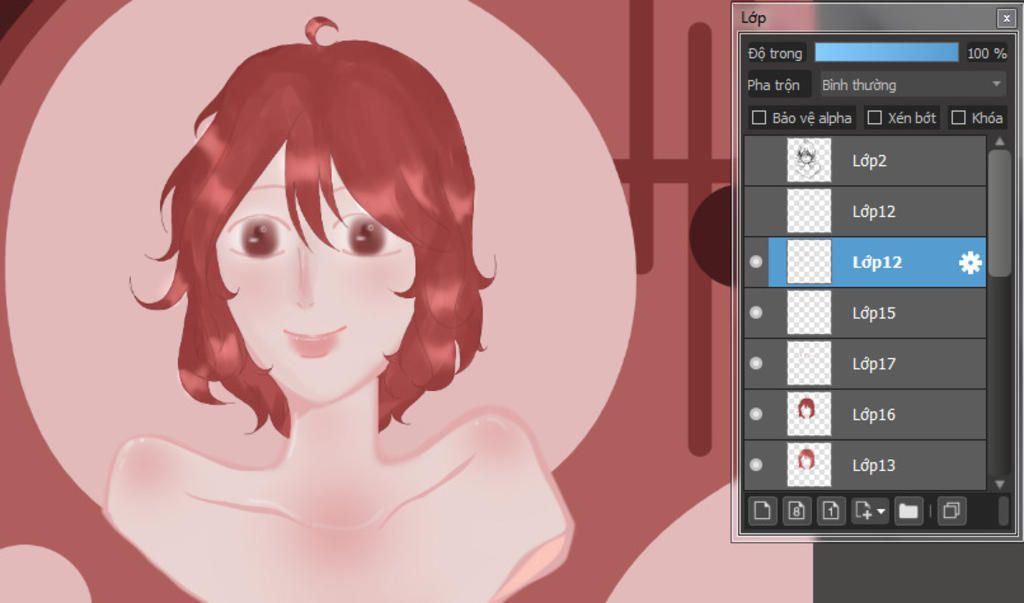Create a new color layer
This screenshot has width=1024, height=603.
point(762,511)
